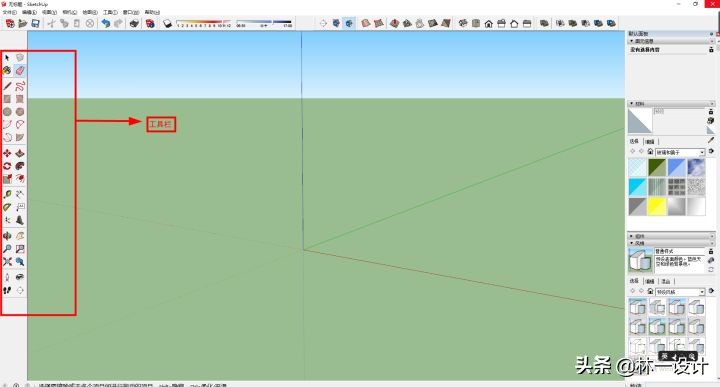Select the Paint Bucket tool
720x387 pixels.
pos(7,70)
